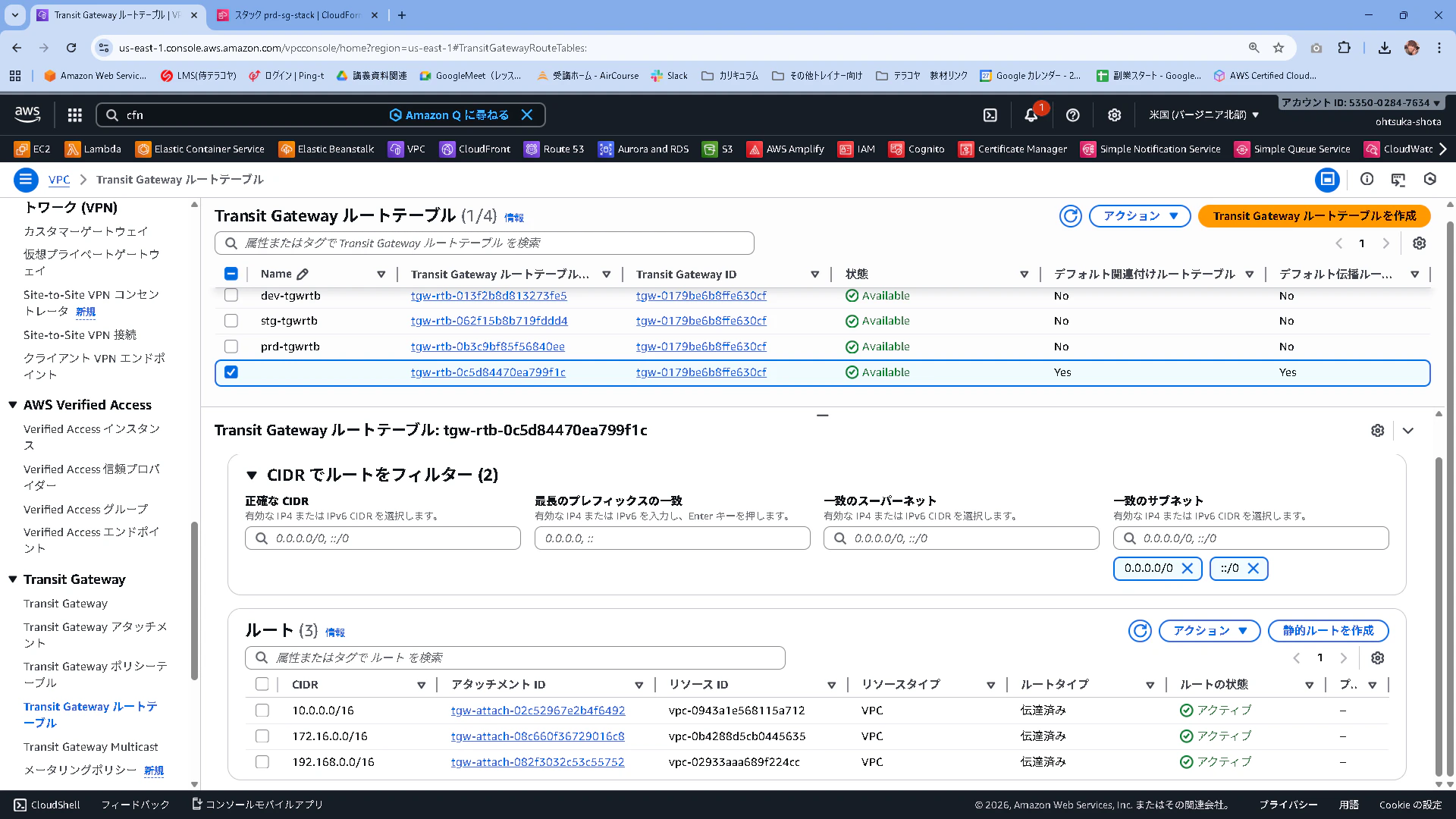Open the region selector 米国 (バージニア北部)
Screen dimensions: 1456x819
(1203, 115)
